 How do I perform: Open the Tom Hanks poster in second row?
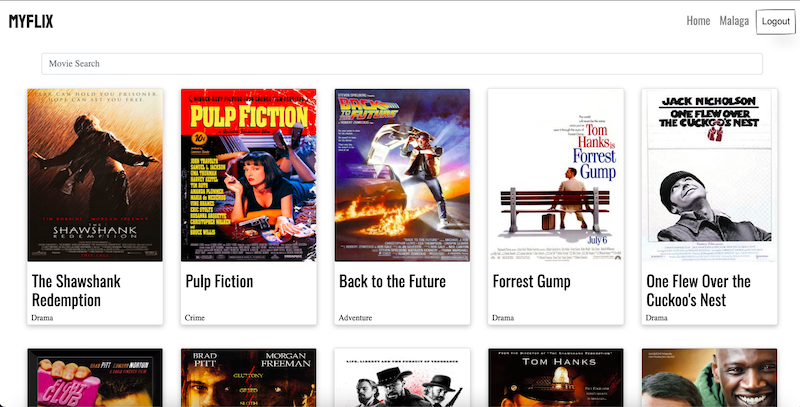556,378
